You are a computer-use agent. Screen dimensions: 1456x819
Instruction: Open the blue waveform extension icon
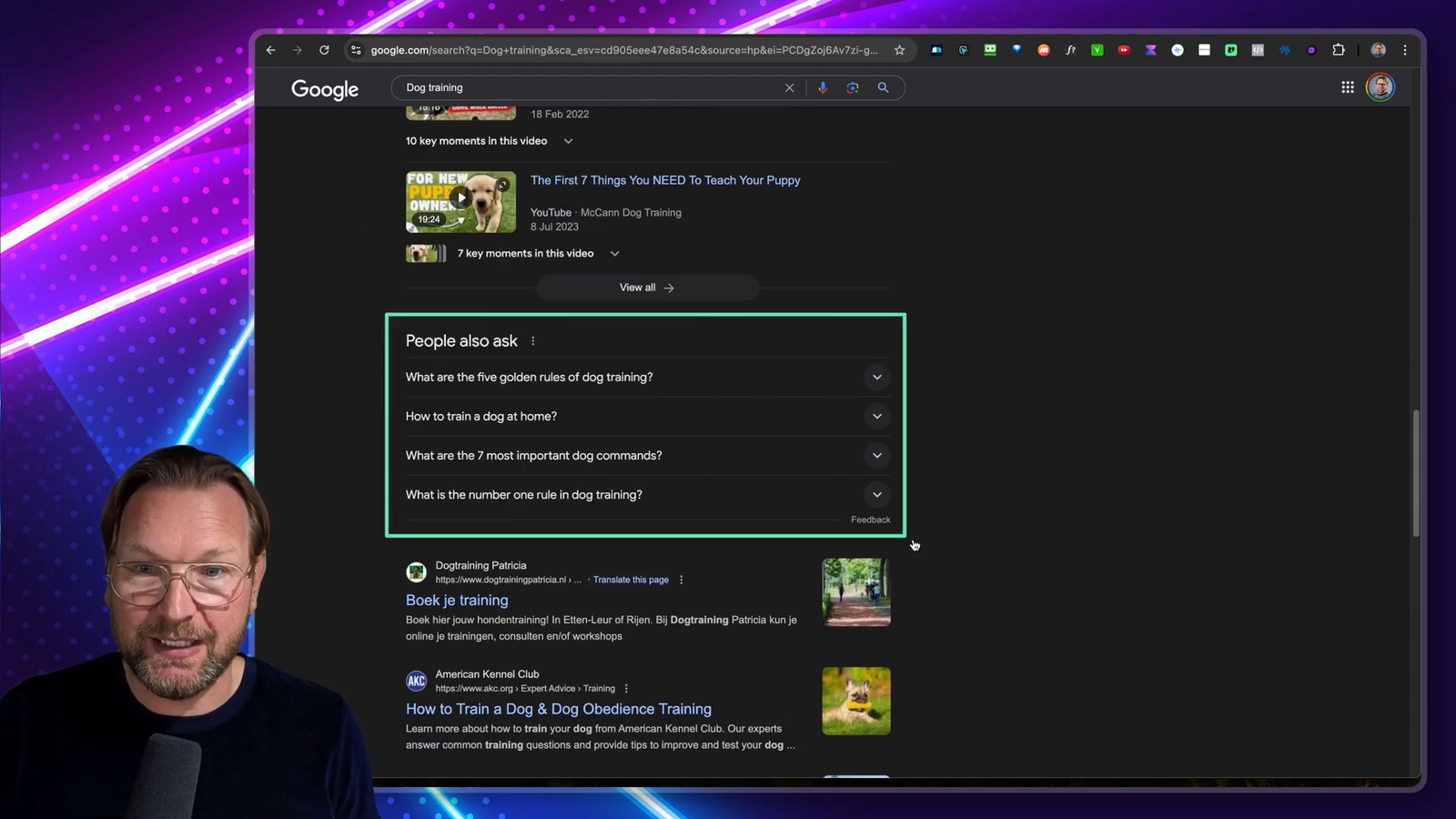[x=1285, y=50]
